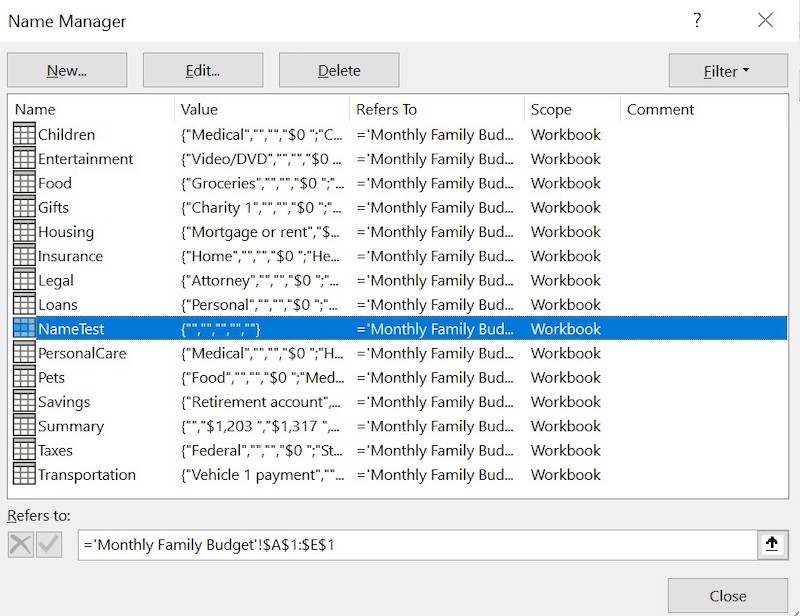Edit the selected NameTest entry
The width and height of the screenshot is (800, 616).
pos(201,69)
